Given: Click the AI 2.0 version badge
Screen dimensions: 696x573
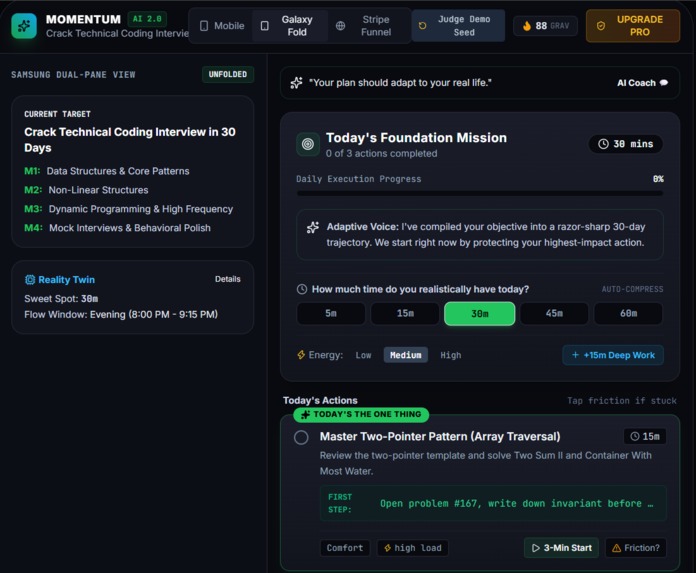Looking at the screenshot, I should click(147, 19).
